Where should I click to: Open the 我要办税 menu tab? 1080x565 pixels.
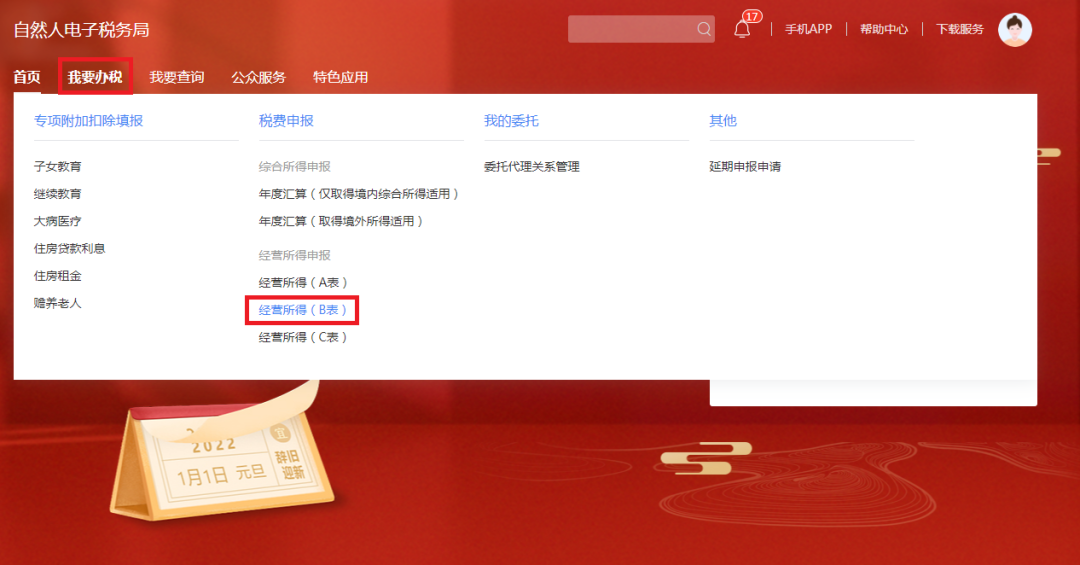coord(95,76)
